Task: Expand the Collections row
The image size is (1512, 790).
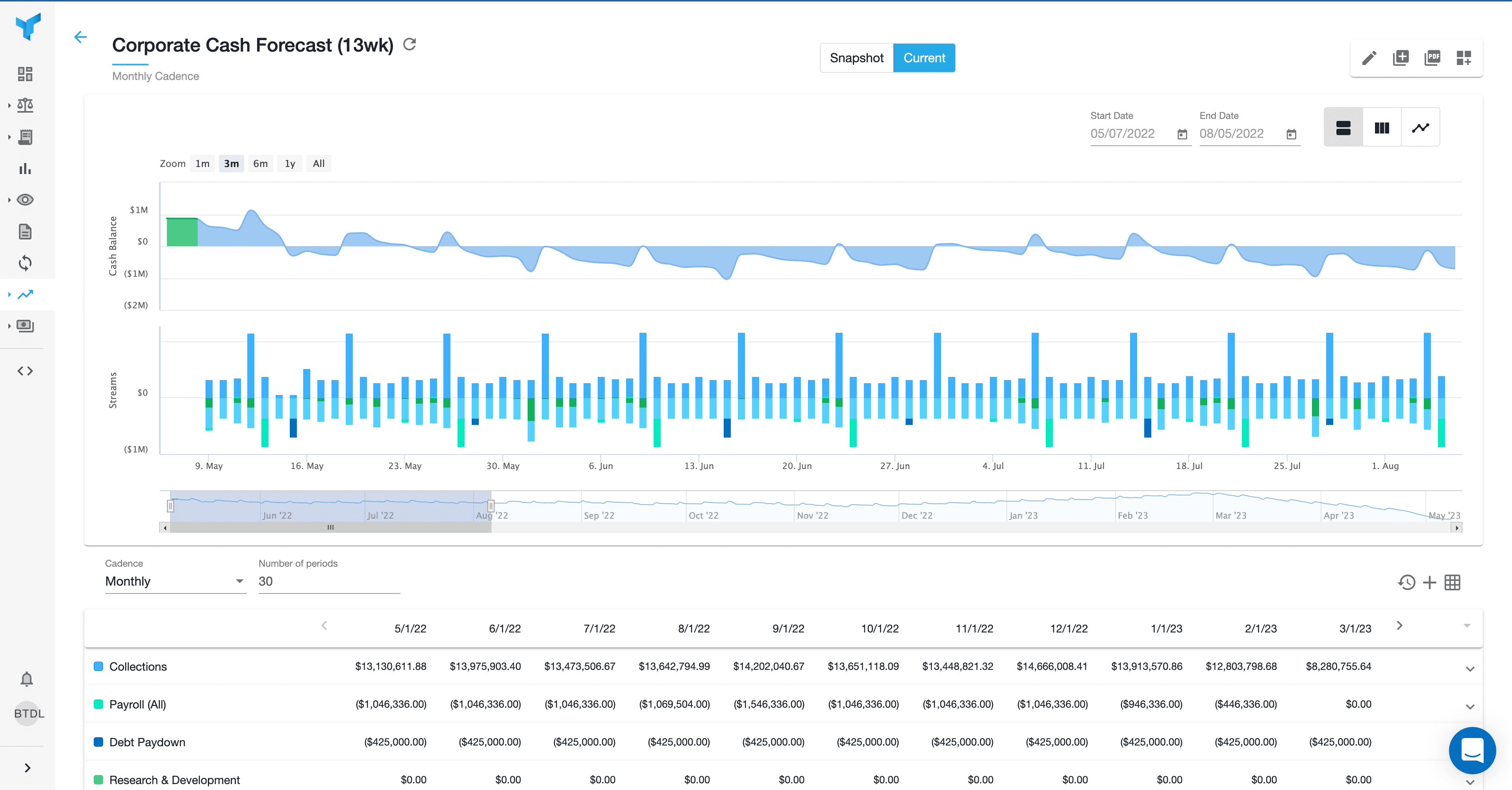Action: (1470, 668)
